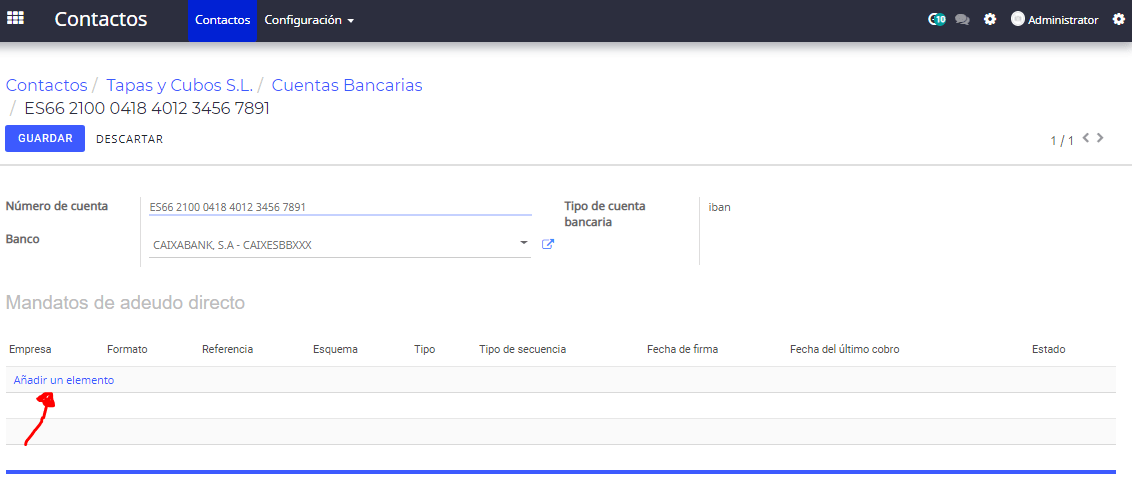This screenshot has height=484, width=1132.
Task: Open the Administrator user menu
Action: (x=1055, y=20)
